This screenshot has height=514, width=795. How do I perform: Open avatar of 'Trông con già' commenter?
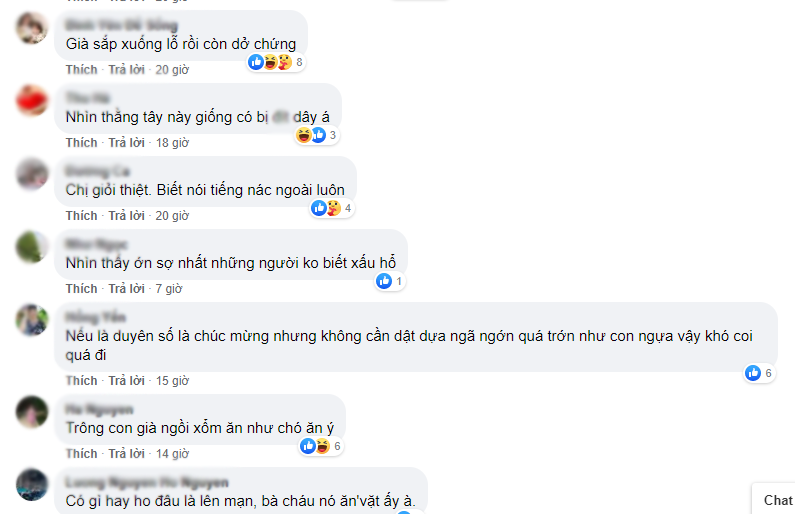coord(32,412)
